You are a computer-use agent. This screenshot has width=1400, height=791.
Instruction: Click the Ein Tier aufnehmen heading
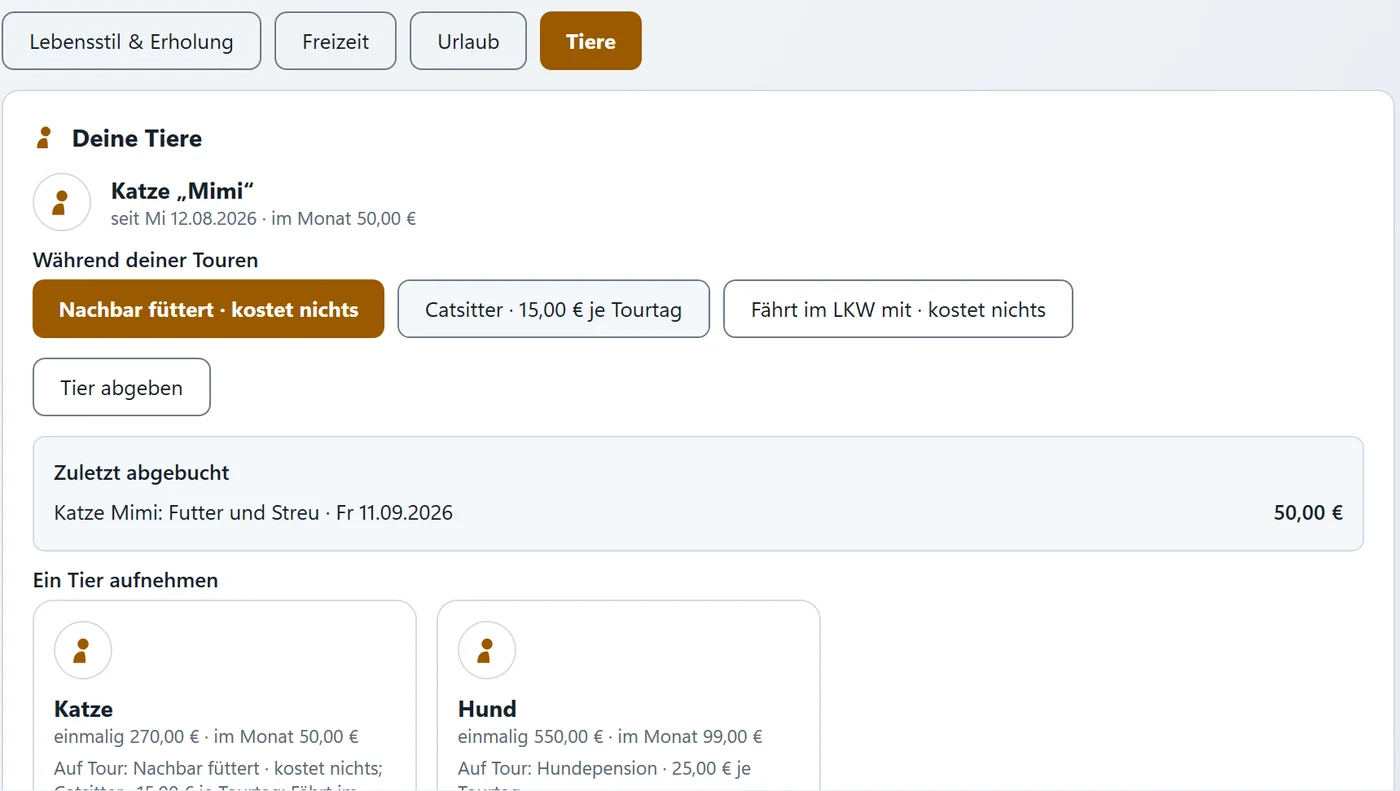[x=125, y=580]
